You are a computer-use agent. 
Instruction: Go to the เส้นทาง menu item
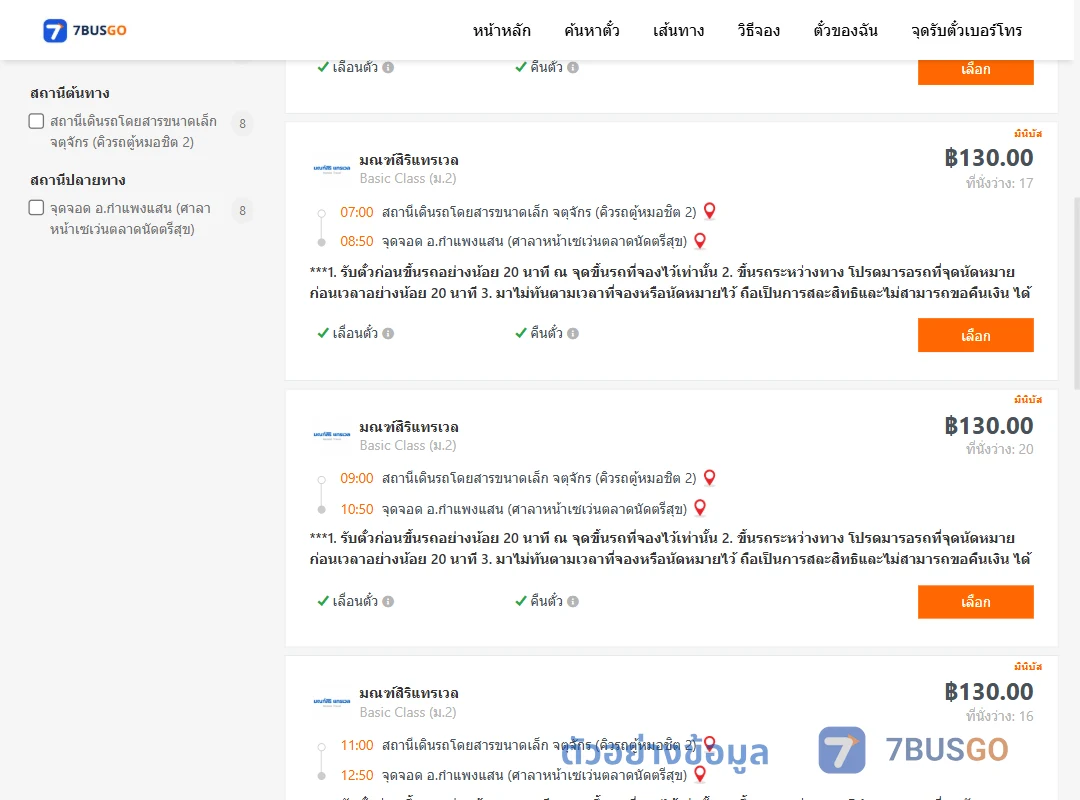coord(678,30)
